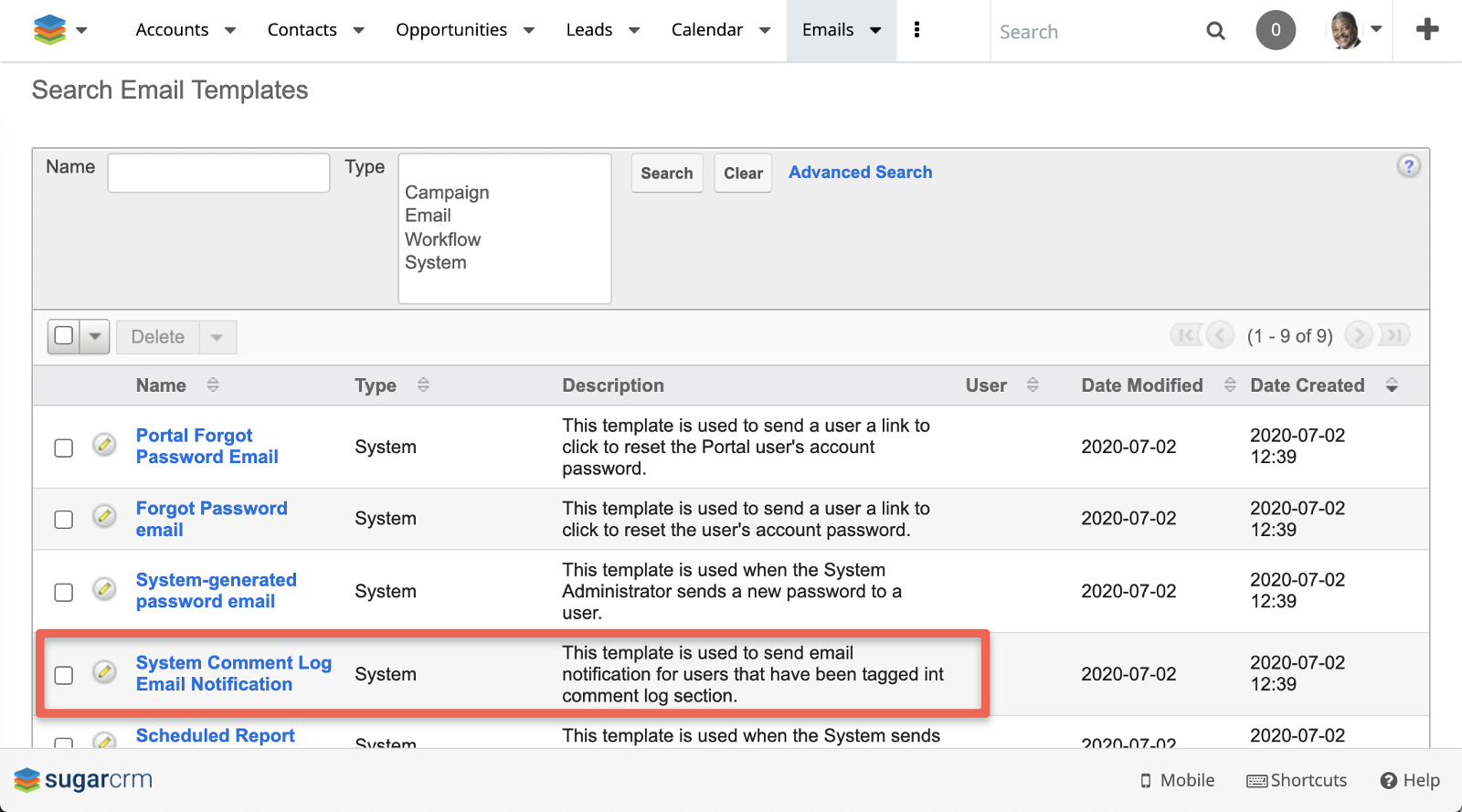Toggle the select-all checkbox in toolbar

coord(64,336)
